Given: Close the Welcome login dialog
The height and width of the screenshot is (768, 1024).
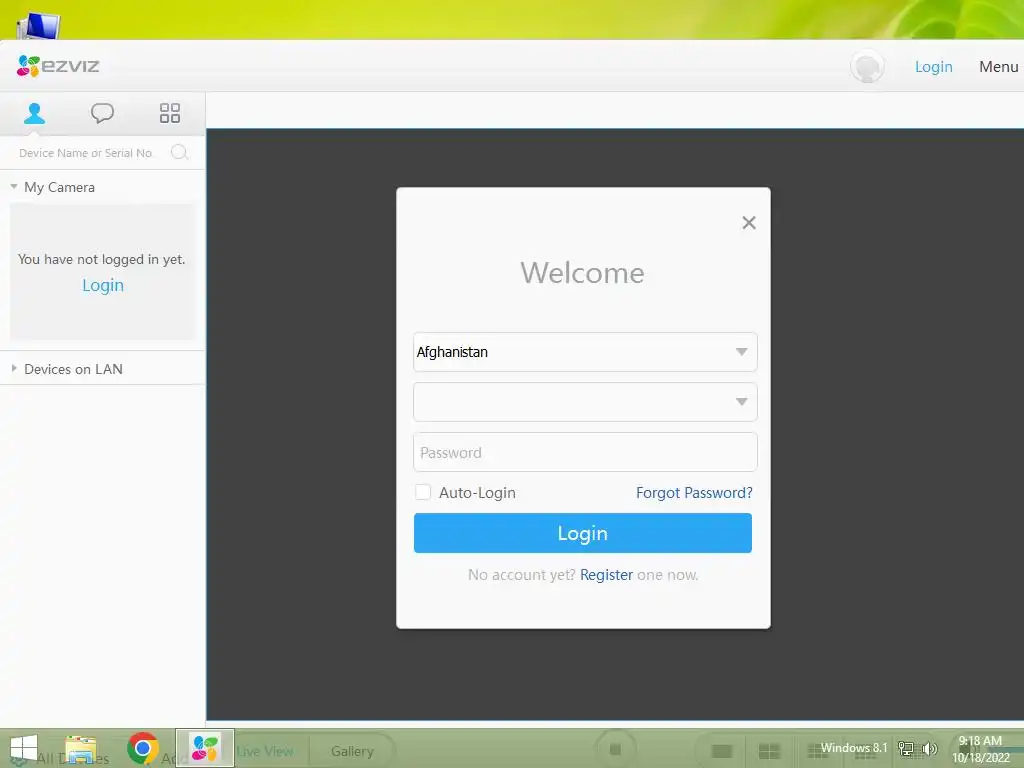Looking at the screenshot, I should [x=749, y=223].
